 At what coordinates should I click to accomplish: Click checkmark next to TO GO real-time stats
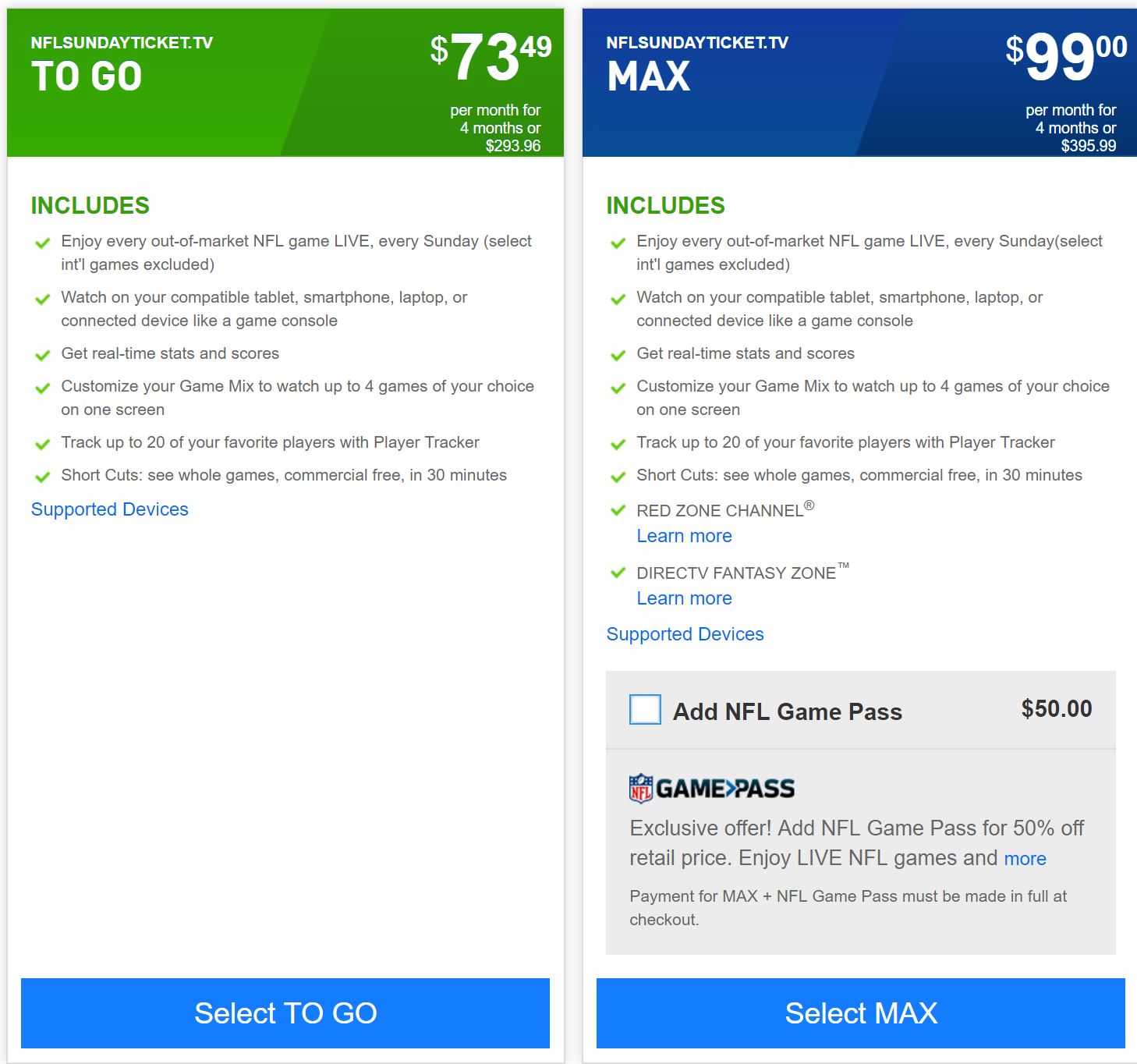click(x=43, y=356)
